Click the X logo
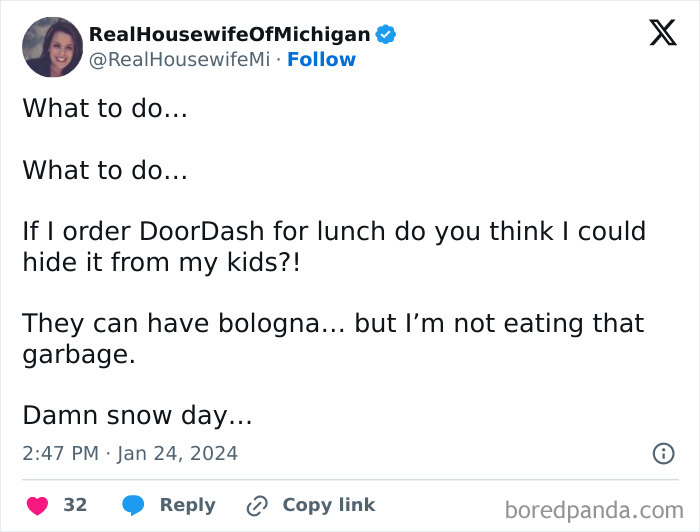The image size is (700, 532). coord(662,34)
